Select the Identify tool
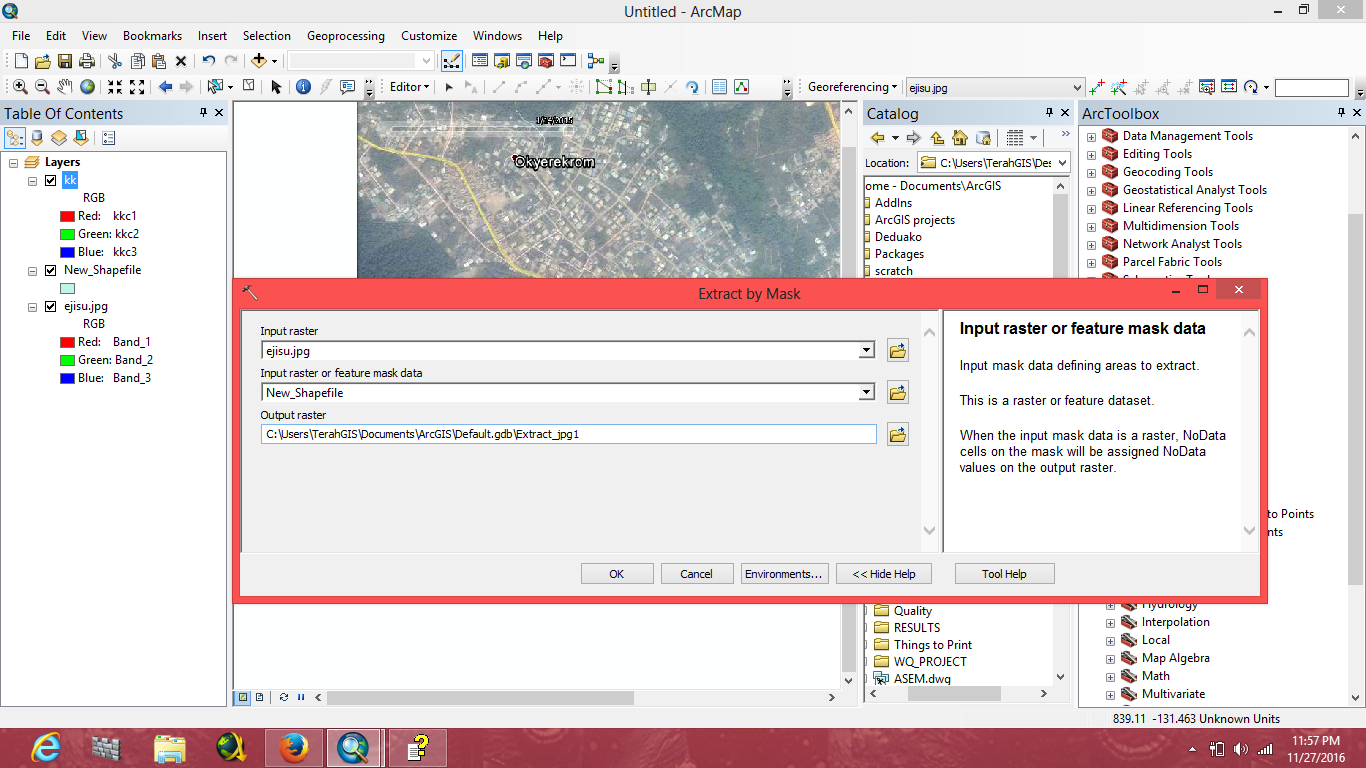 303,87
